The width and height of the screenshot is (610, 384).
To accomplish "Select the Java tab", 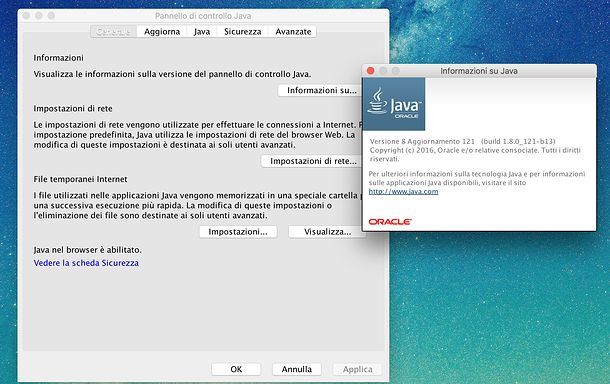I will pos(202,32).
